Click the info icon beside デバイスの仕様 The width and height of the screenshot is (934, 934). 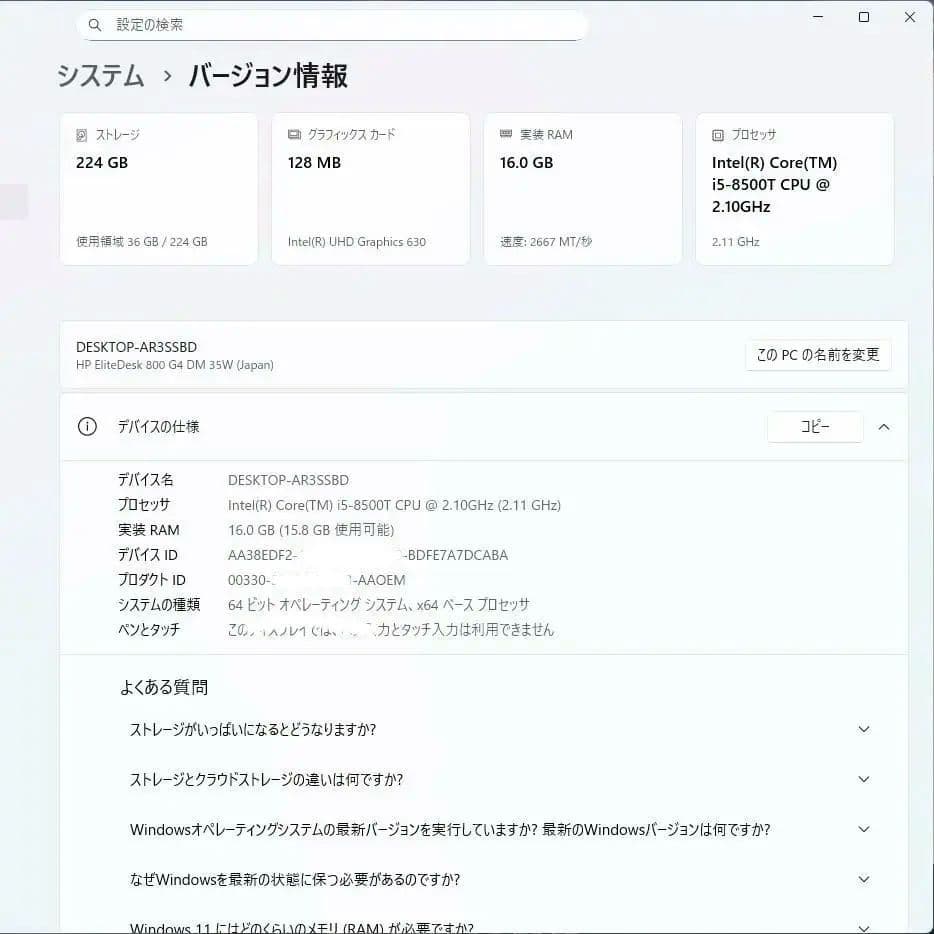[x=87, y=426]
